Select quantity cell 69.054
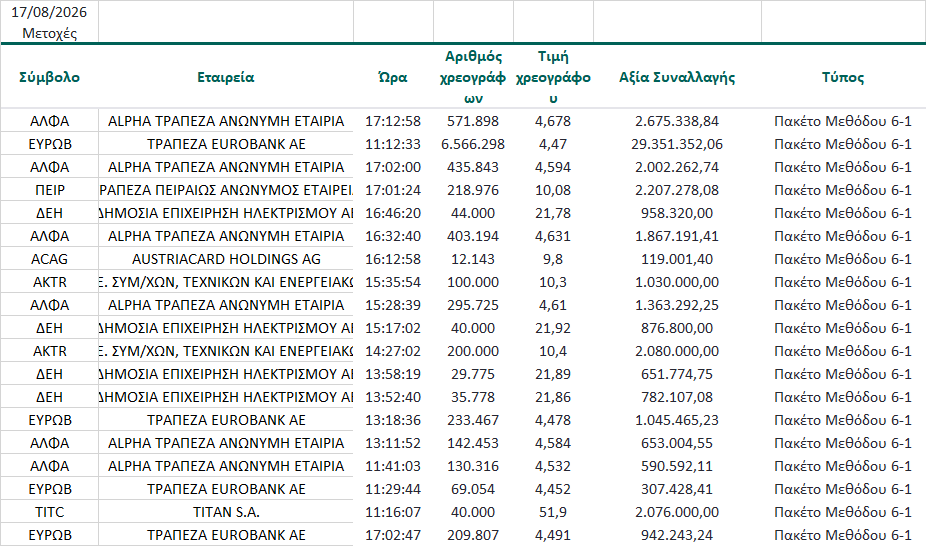 [473, 489]
